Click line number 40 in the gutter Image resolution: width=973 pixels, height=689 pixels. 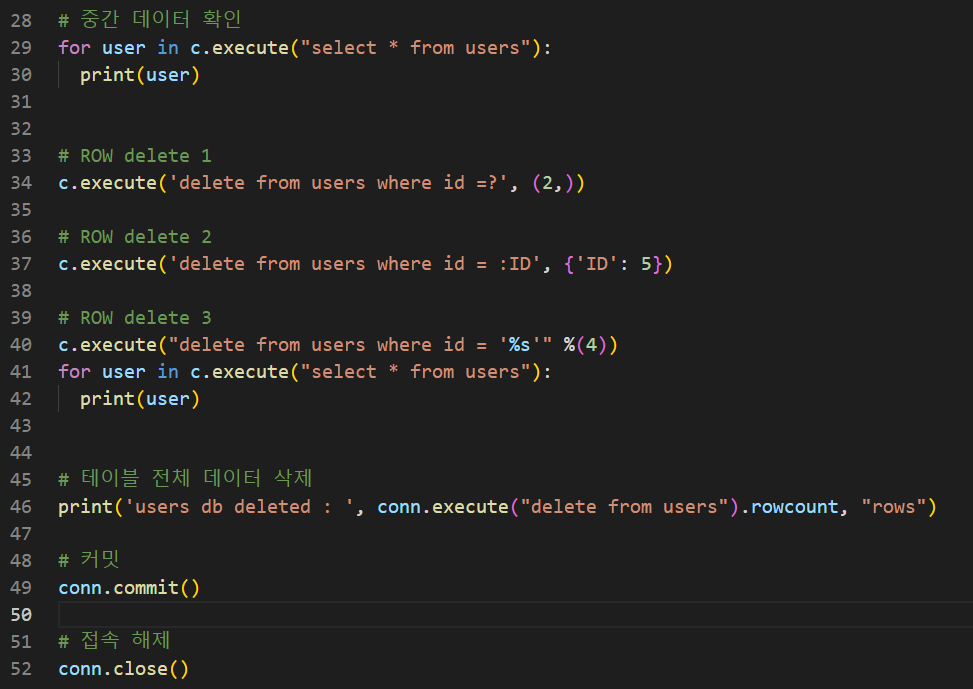[21, 344]
